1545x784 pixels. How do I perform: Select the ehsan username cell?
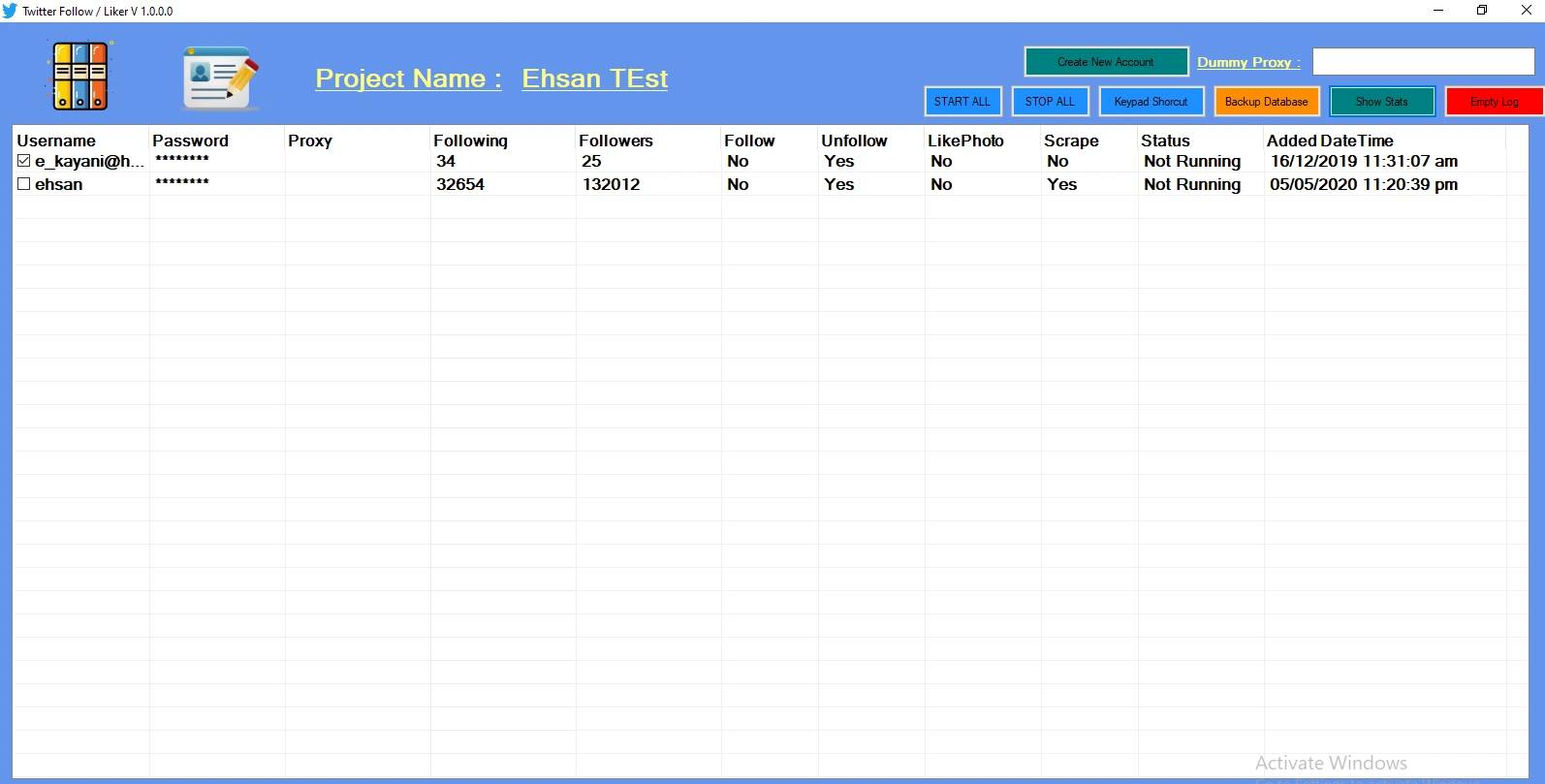coord(59,184)
